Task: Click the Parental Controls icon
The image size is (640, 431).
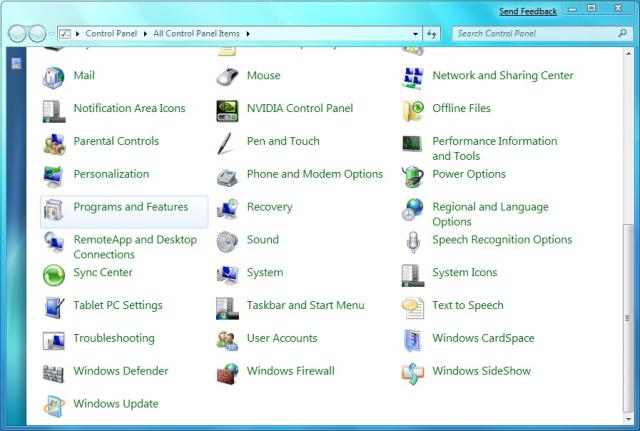Action: pos(53,143)
